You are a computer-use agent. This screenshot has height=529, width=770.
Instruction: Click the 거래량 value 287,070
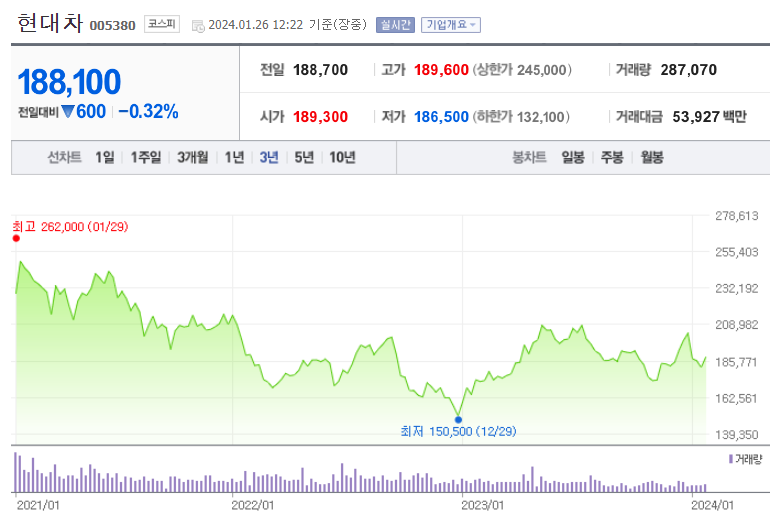coord(688,70)
